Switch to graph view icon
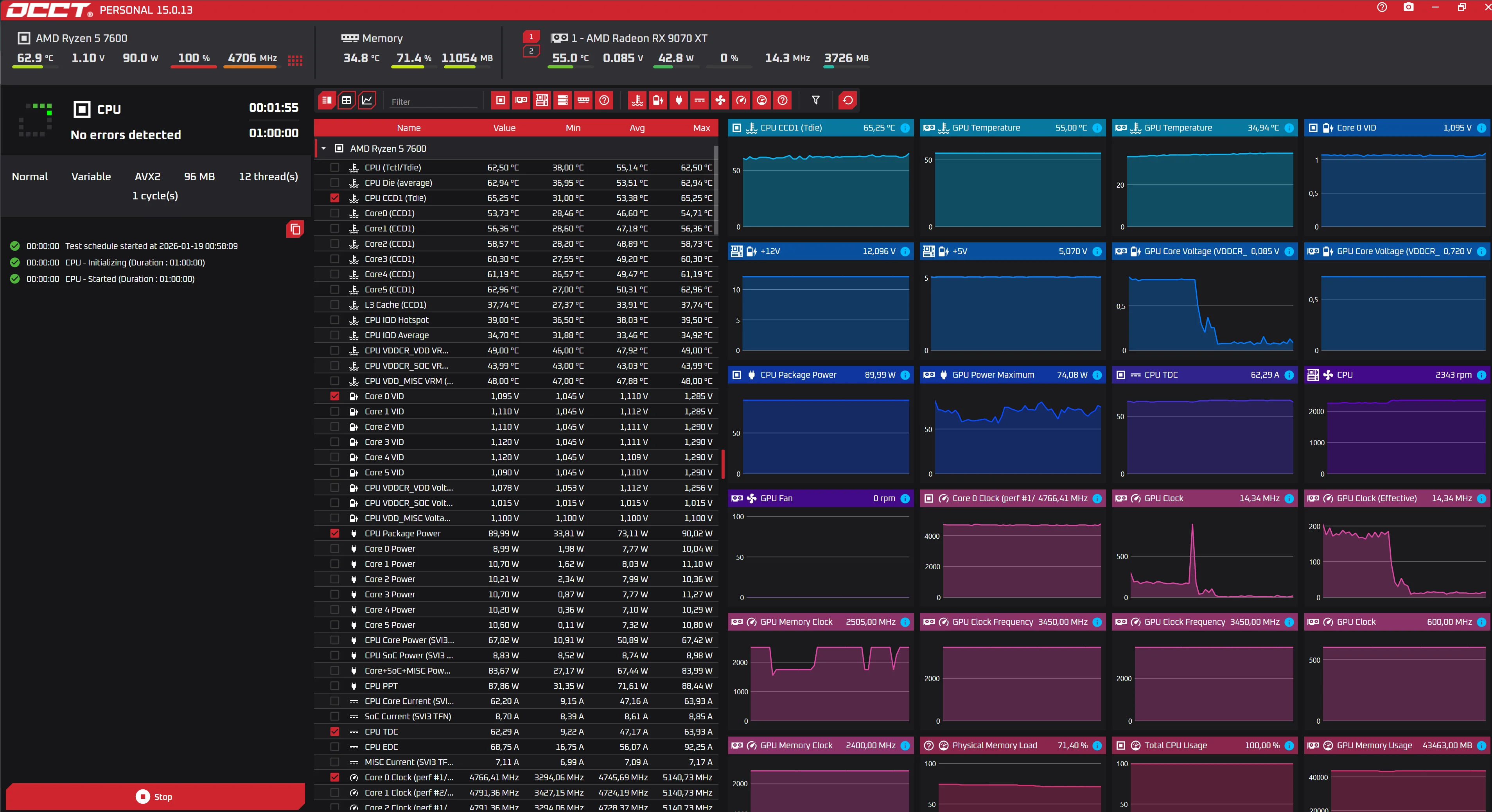The image size is (1492, 812). [366, 100]
